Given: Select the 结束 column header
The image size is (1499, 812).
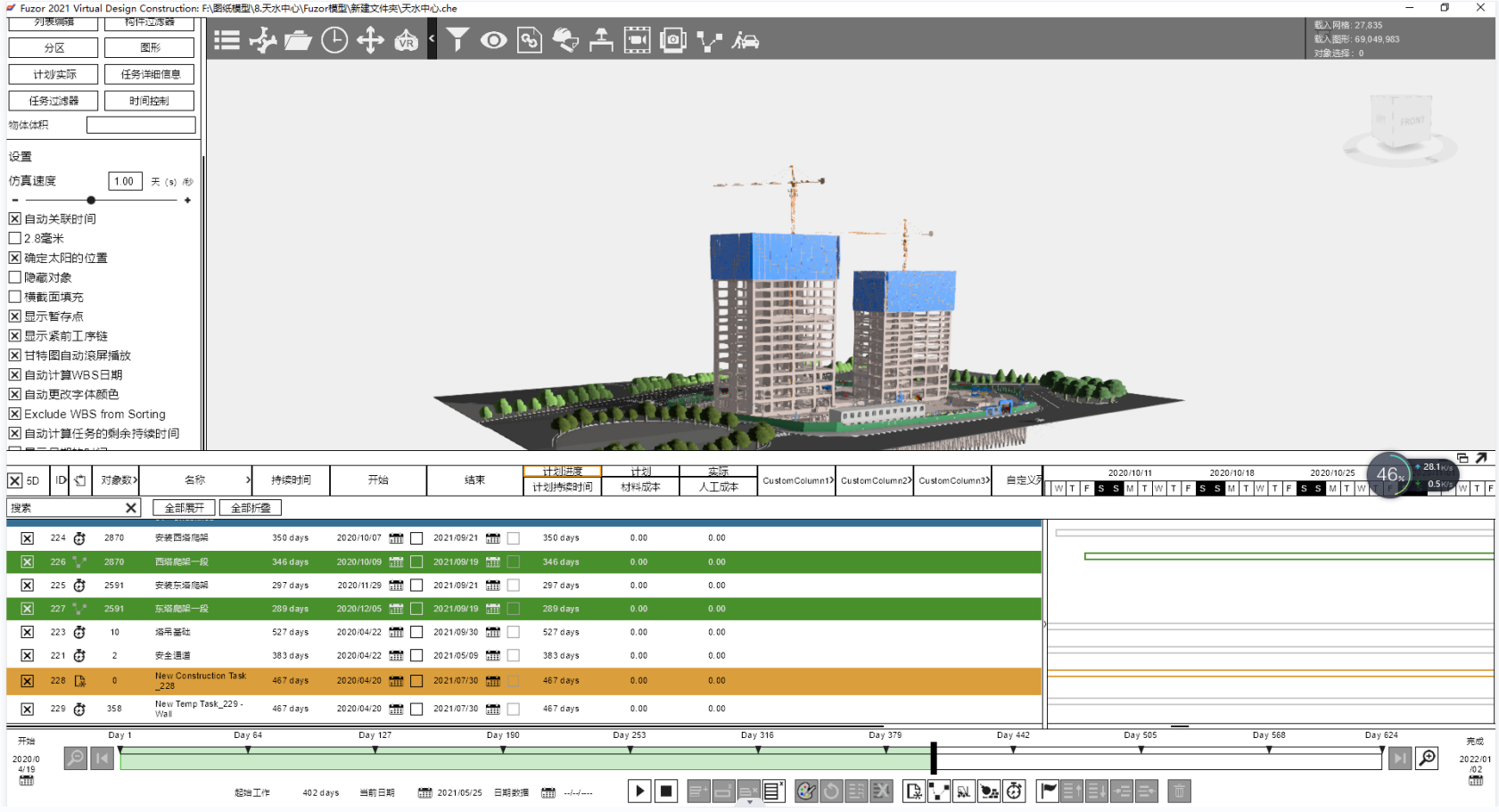Looking at the screenshot, I should (474, 480).
